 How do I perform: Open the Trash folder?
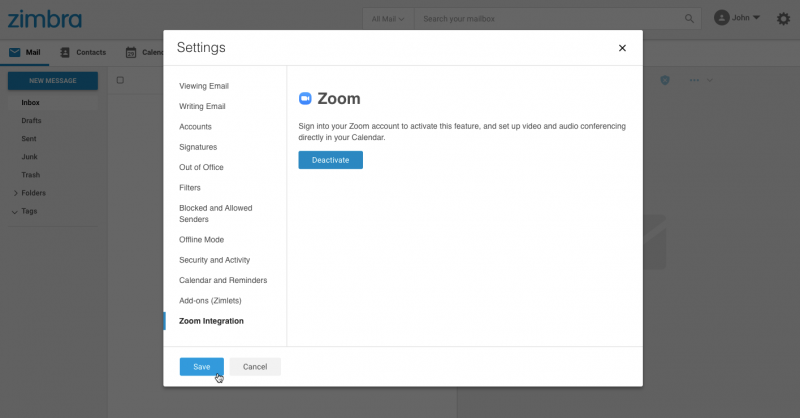[31, 175]
